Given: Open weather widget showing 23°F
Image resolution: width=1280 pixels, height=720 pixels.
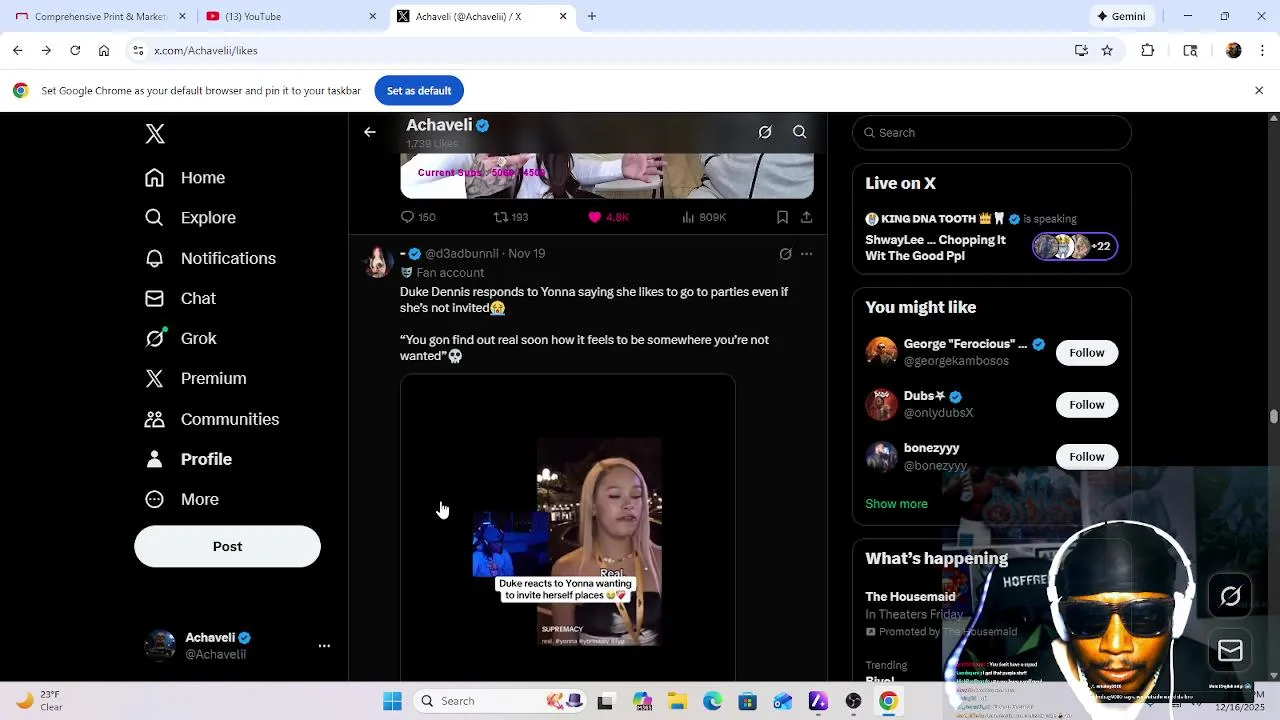Looking at the screenshot, I should [x=40, y=701].
